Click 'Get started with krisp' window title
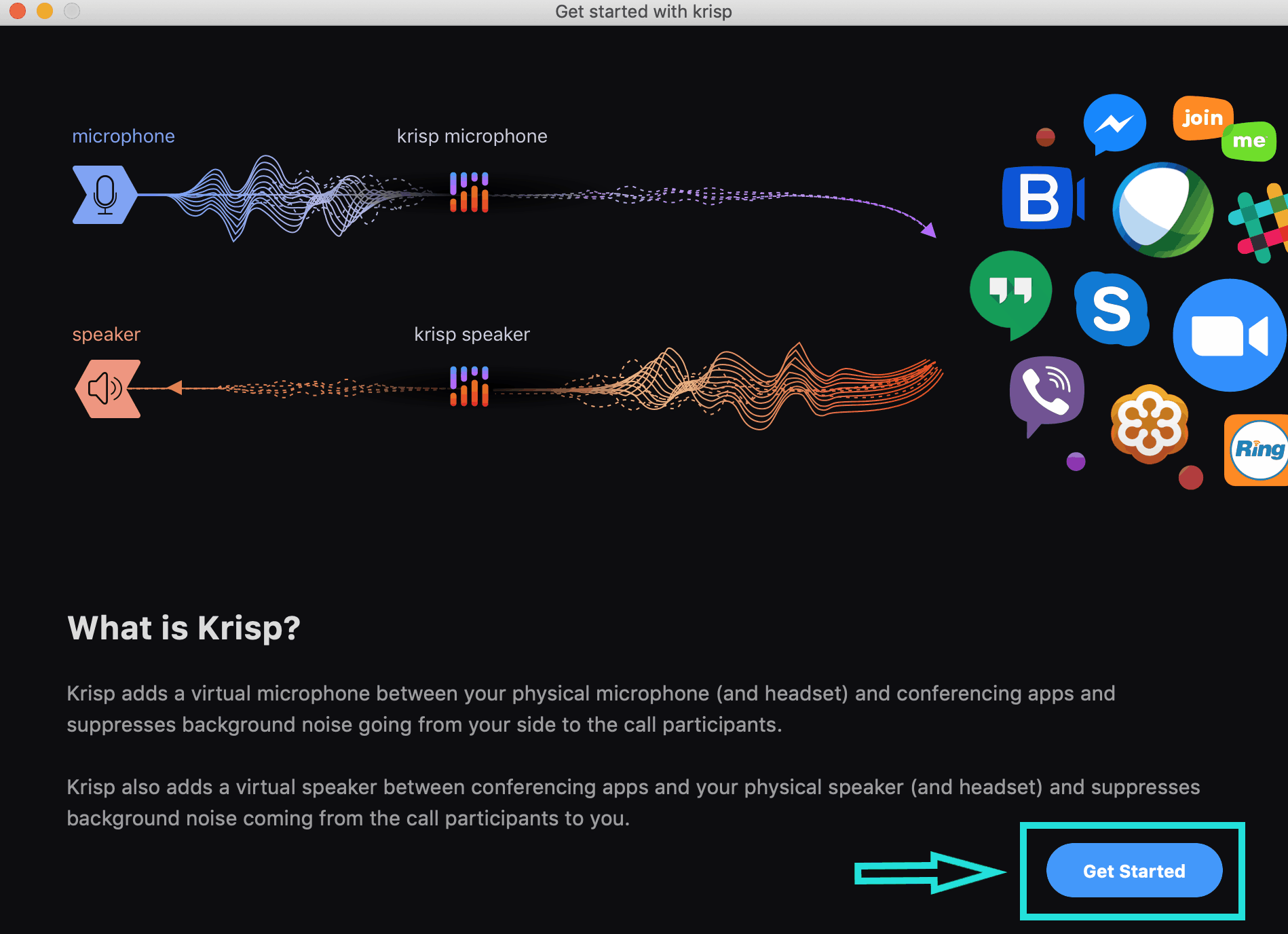The image size is (1288, 934). [x=643, y=12]
